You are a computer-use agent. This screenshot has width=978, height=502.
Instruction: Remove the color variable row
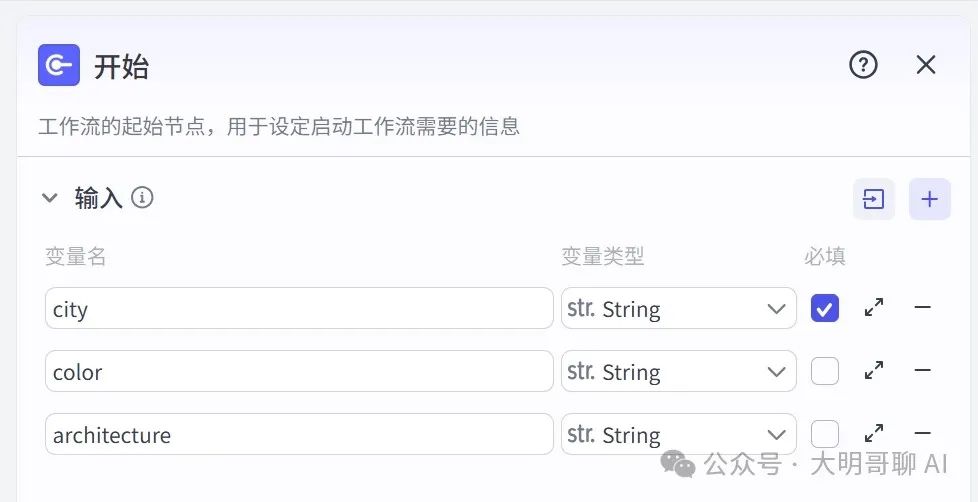[x=922, y=371]
